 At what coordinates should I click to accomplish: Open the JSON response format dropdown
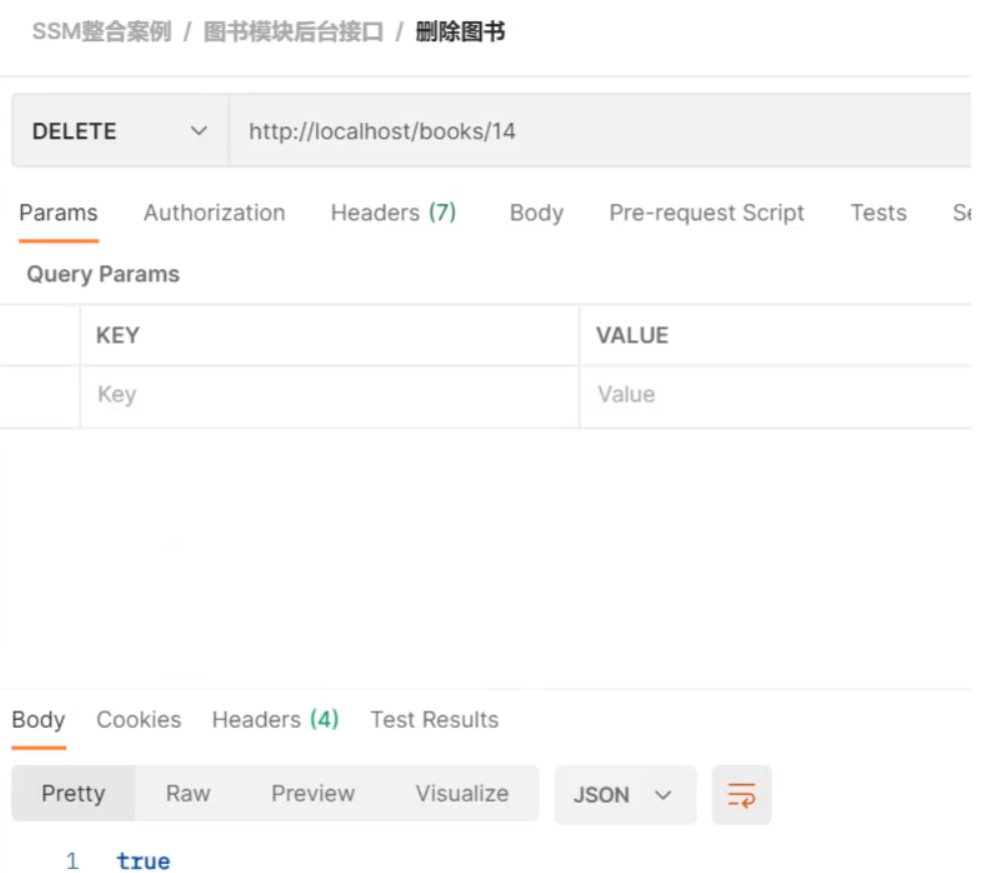pyautogui.click(x=622, y=795)
